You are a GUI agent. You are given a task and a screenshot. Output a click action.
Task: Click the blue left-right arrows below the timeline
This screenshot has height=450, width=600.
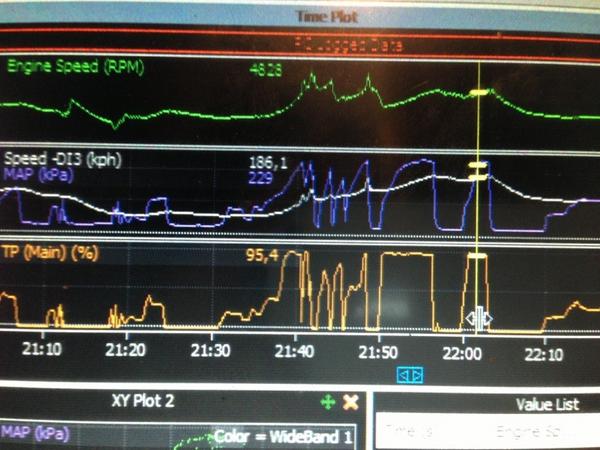pos(410,375)
